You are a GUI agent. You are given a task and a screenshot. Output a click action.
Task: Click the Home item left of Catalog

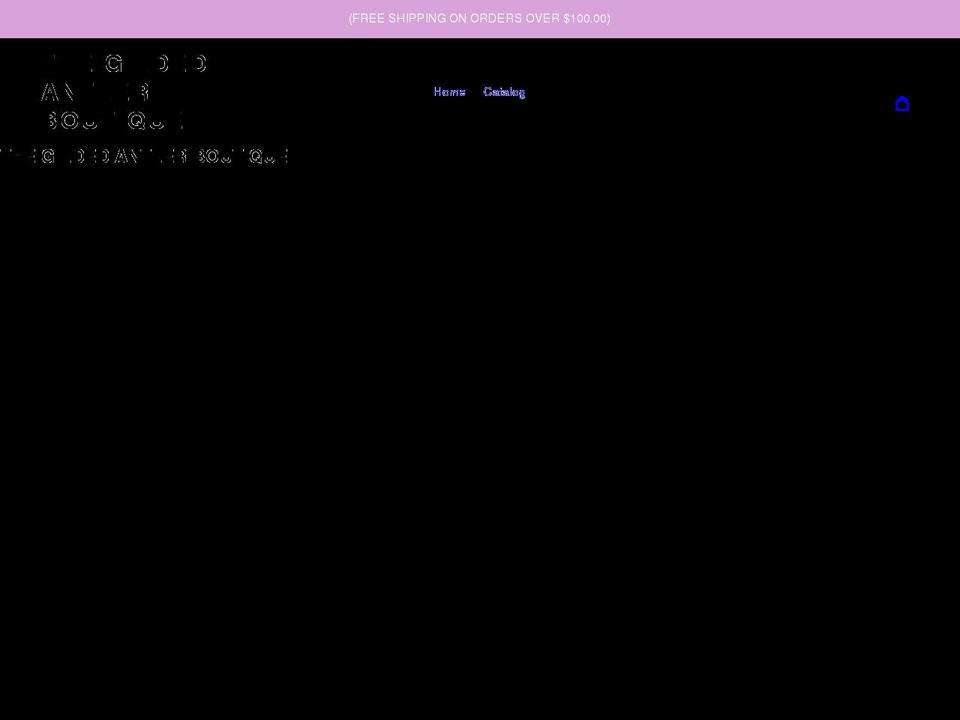[x=449, y=92]
